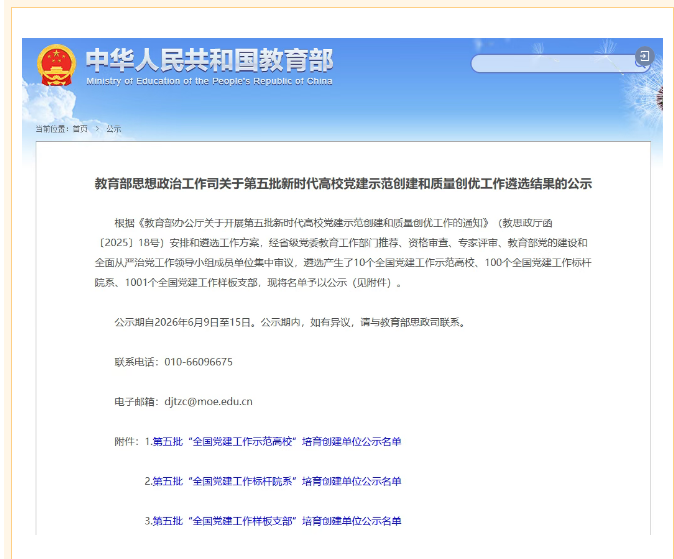The height and width of the screenshot is (559, 674).
Task: Click the paragraph starting with 根据《教育部办公厅
Action: 343,253
